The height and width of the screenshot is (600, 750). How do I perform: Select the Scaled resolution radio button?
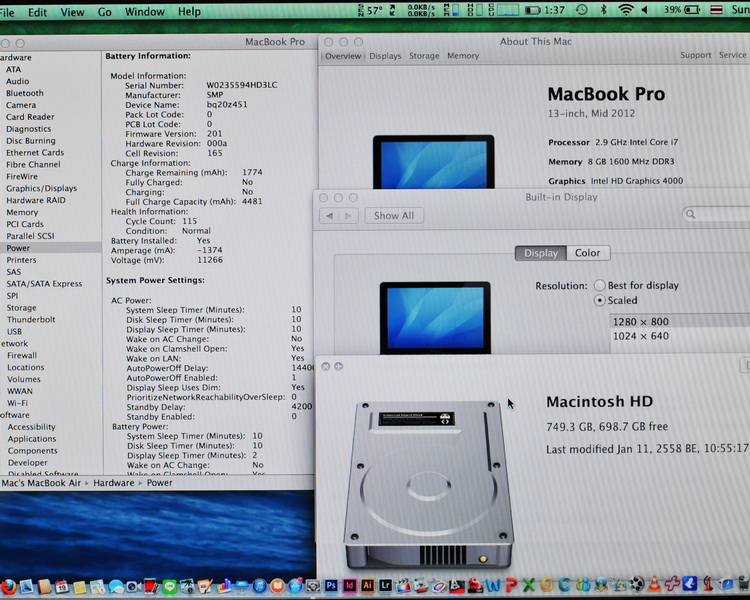pos(600,300)
